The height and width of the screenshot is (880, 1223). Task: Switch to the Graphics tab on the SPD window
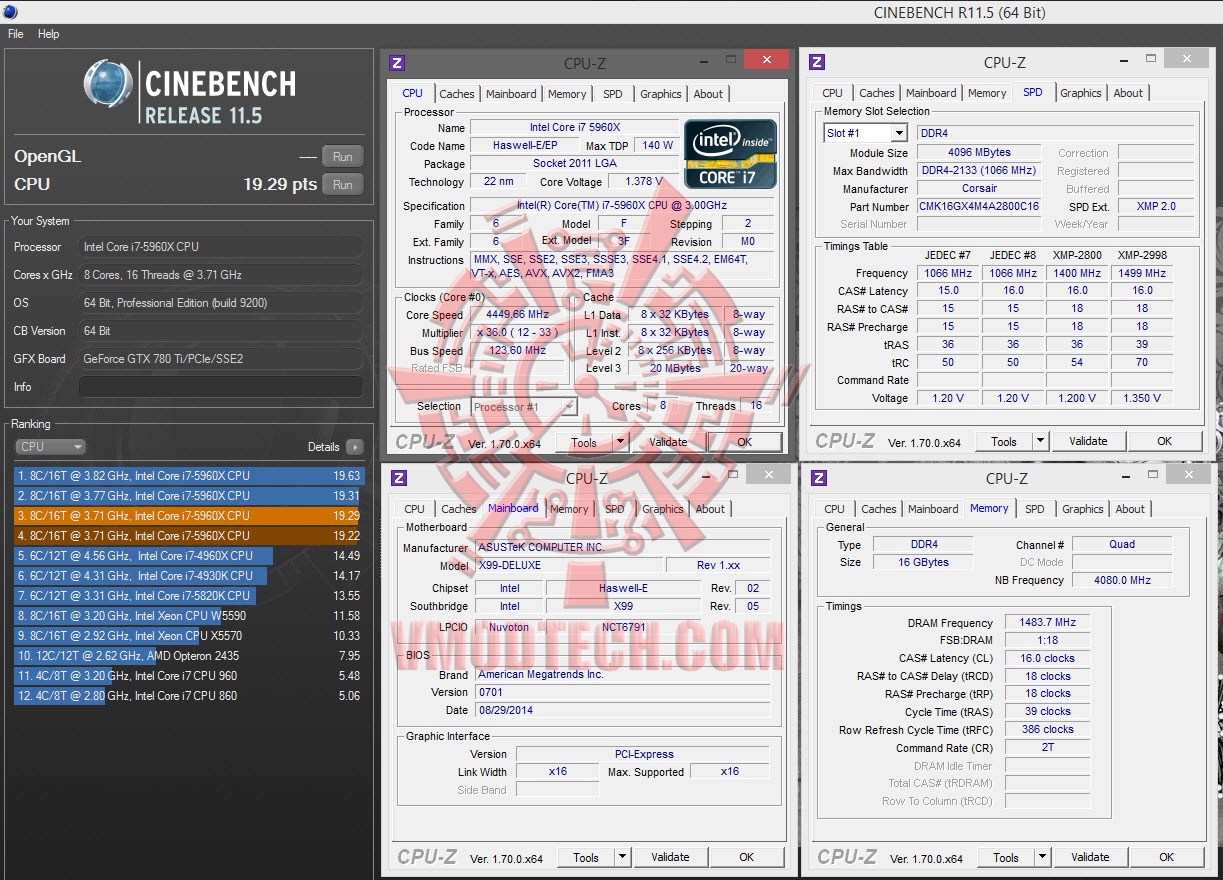pyautogui.click(x=1080, y=92)
